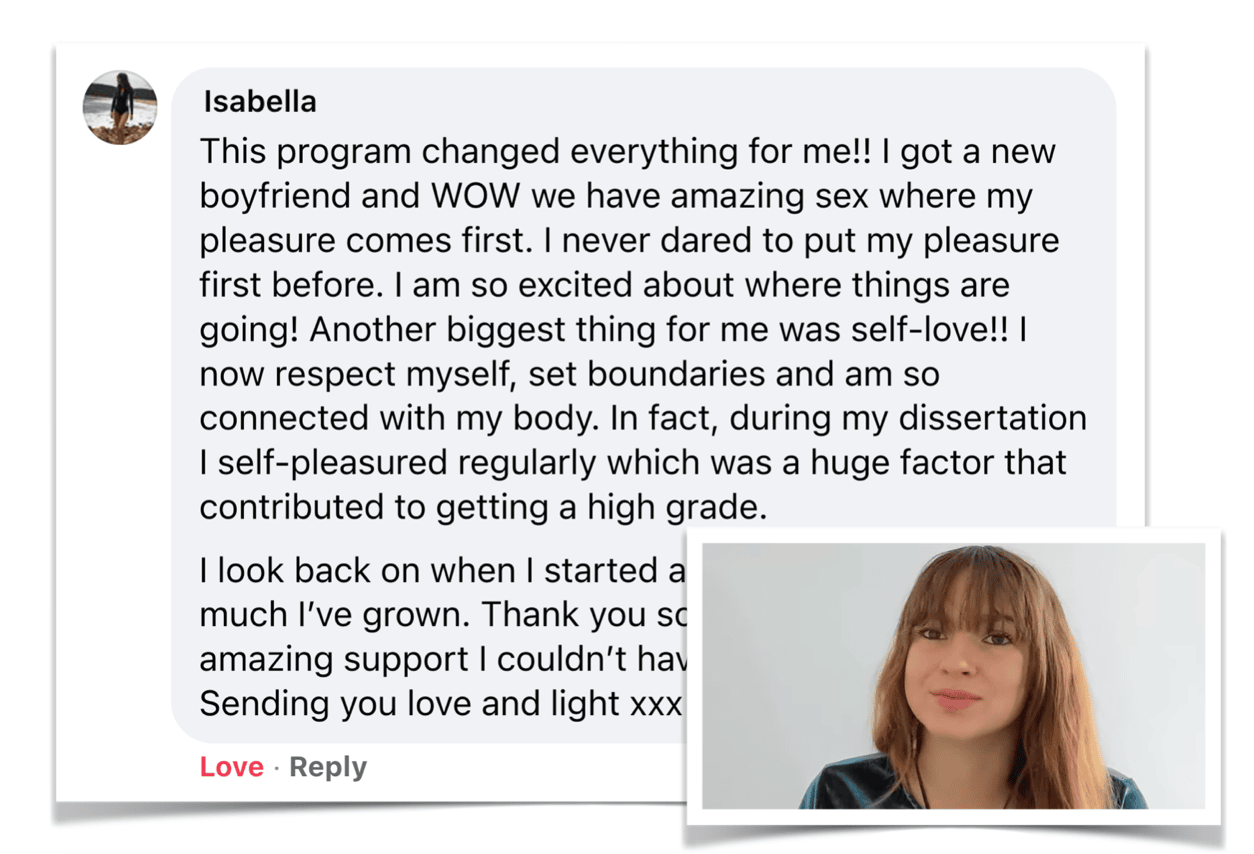The width and height of the screenshot is (1254, 854).
Task: Click the word "WOW" in the comment
Action: tap(476, 197)
